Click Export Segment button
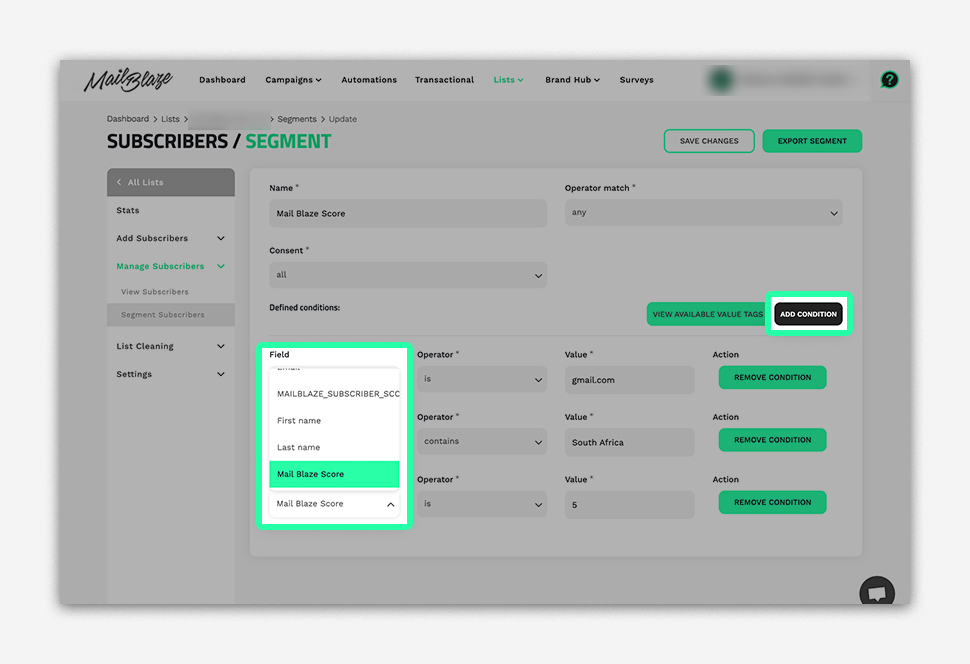Viewport: 970px width, 664px height. click(812, 141)
